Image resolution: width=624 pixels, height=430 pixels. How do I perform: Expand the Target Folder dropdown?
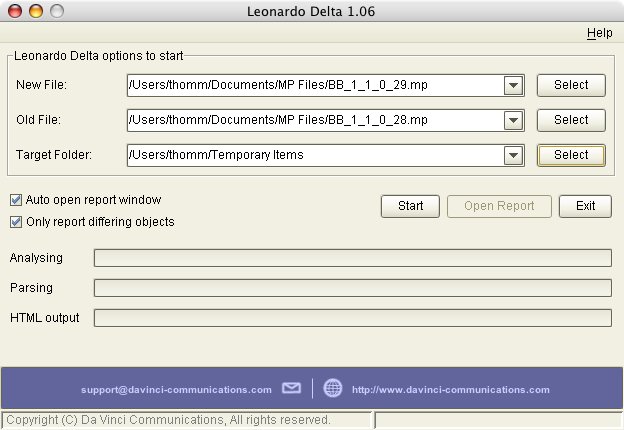click(514, 156)
